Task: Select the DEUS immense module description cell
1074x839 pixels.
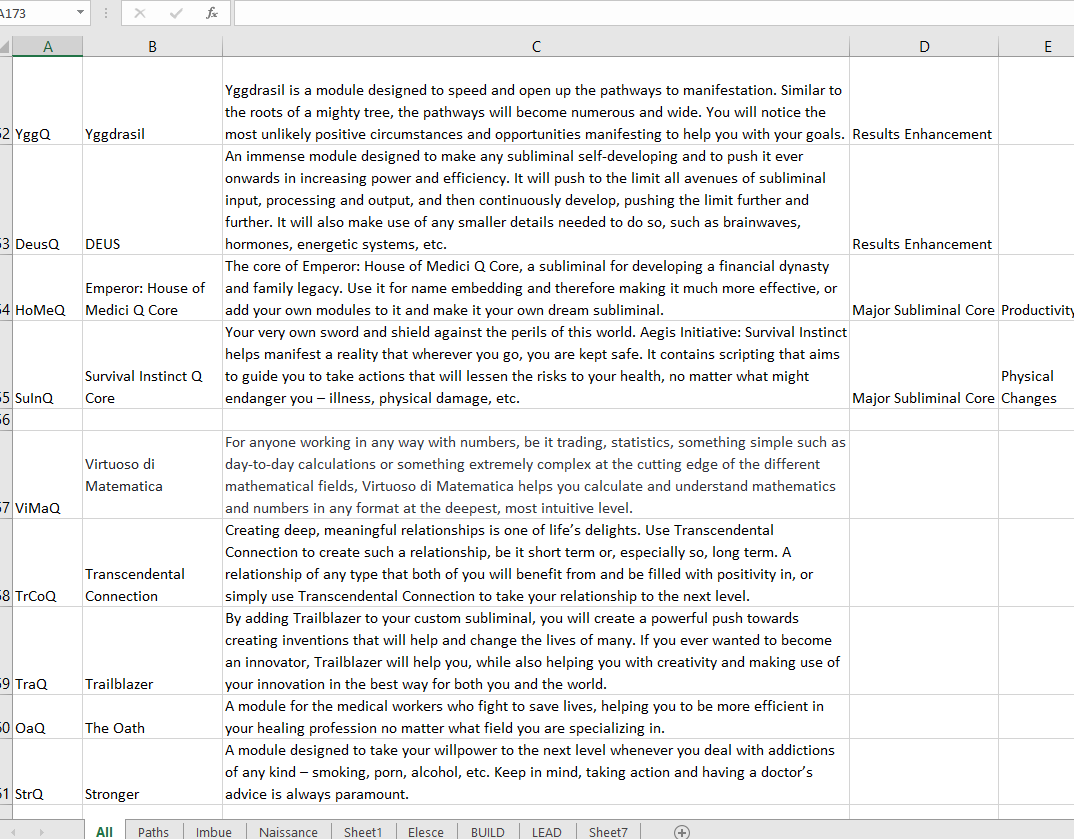Action: click(x=536, y=200)
